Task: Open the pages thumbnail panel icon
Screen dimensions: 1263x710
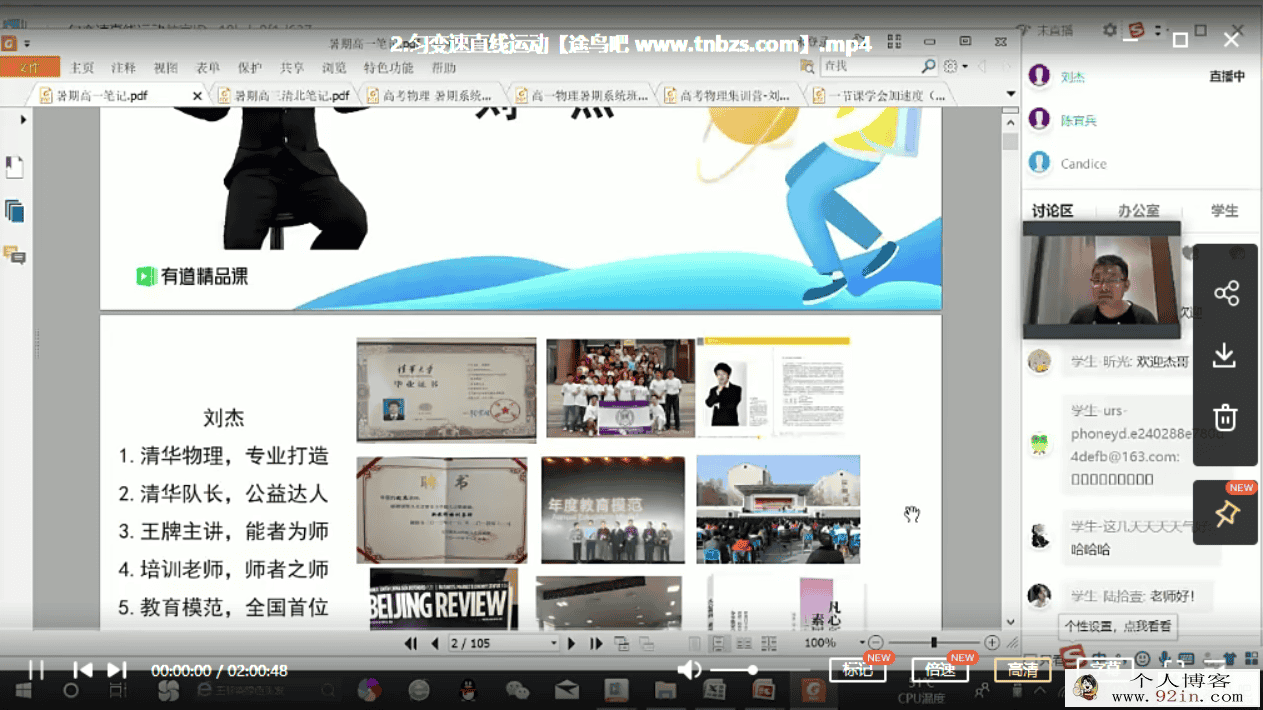Action: tap(14, 211)
